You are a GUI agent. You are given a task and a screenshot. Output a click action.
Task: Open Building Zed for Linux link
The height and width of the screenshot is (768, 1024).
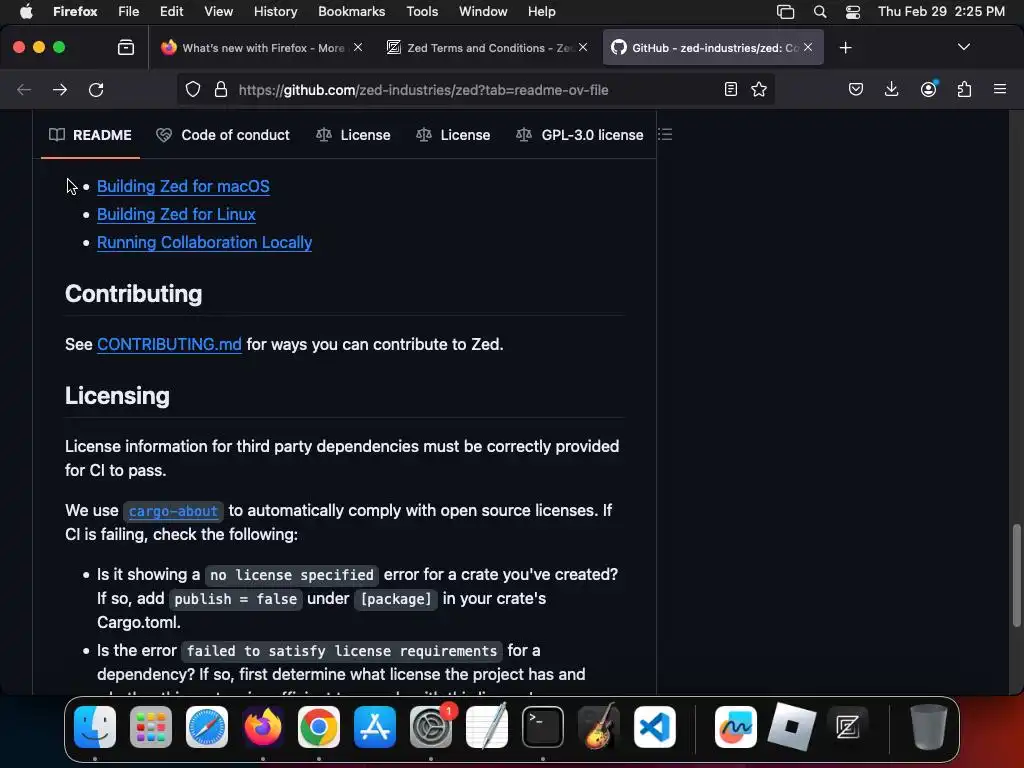pyautogui.click(x=176, y=215)
